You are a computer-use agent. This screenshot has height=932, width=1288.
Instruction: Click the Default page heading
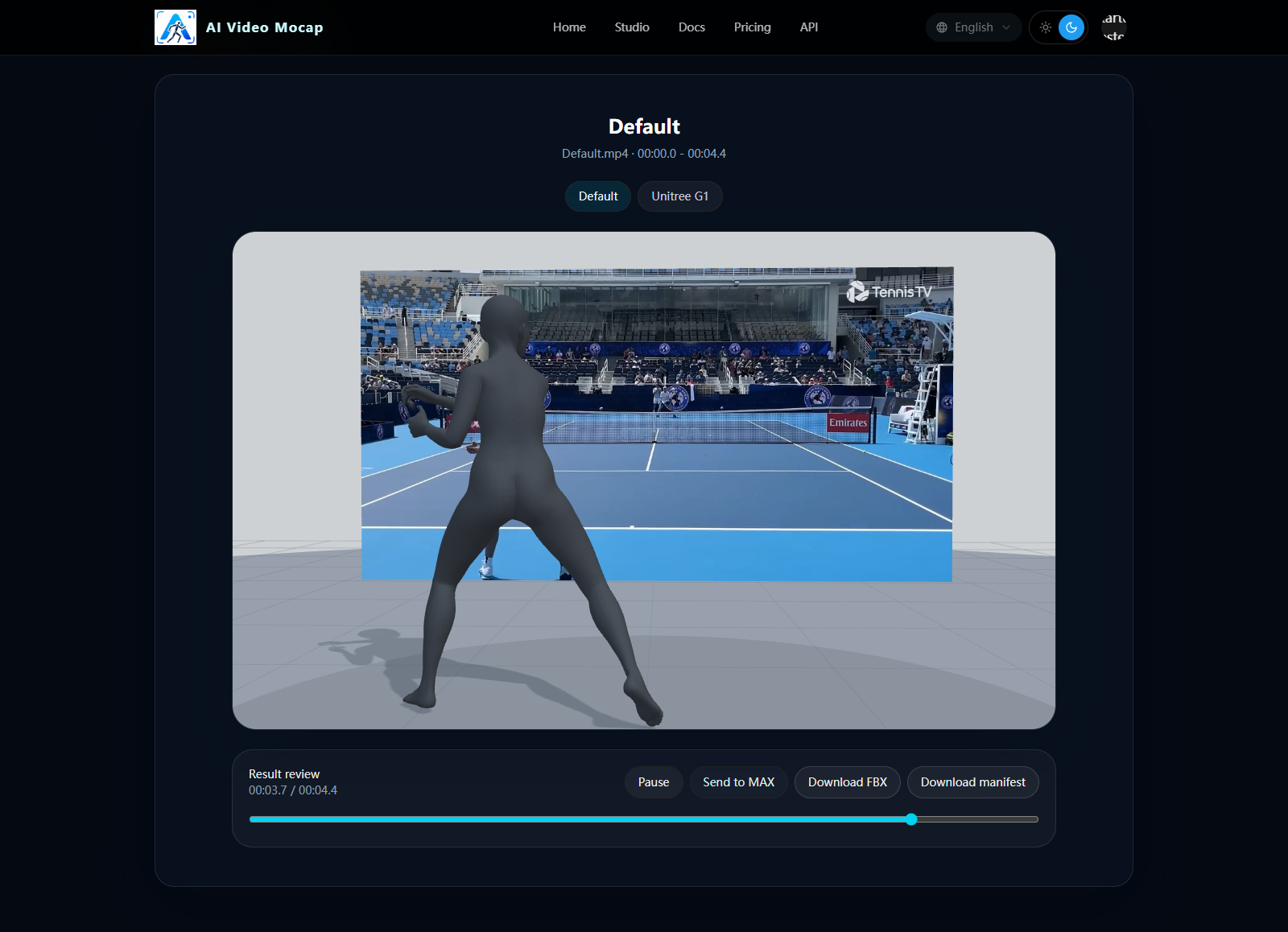(644, 126)
